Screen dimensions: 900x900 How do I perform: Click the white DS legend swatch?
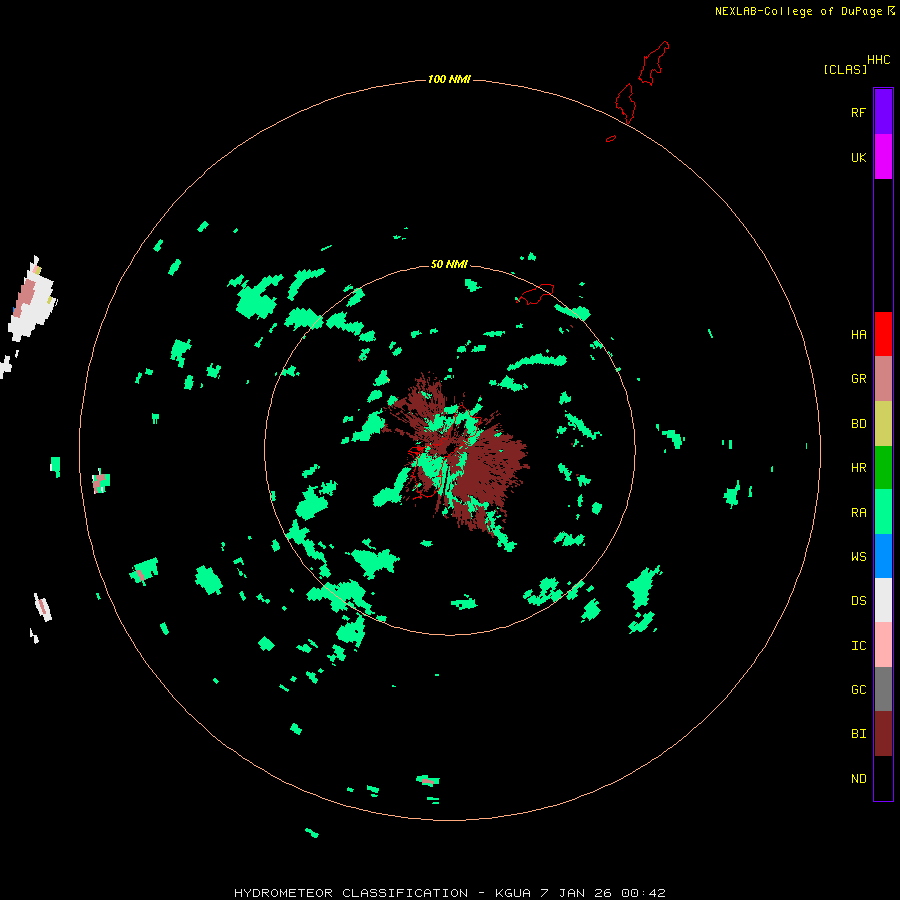[883, 600]
